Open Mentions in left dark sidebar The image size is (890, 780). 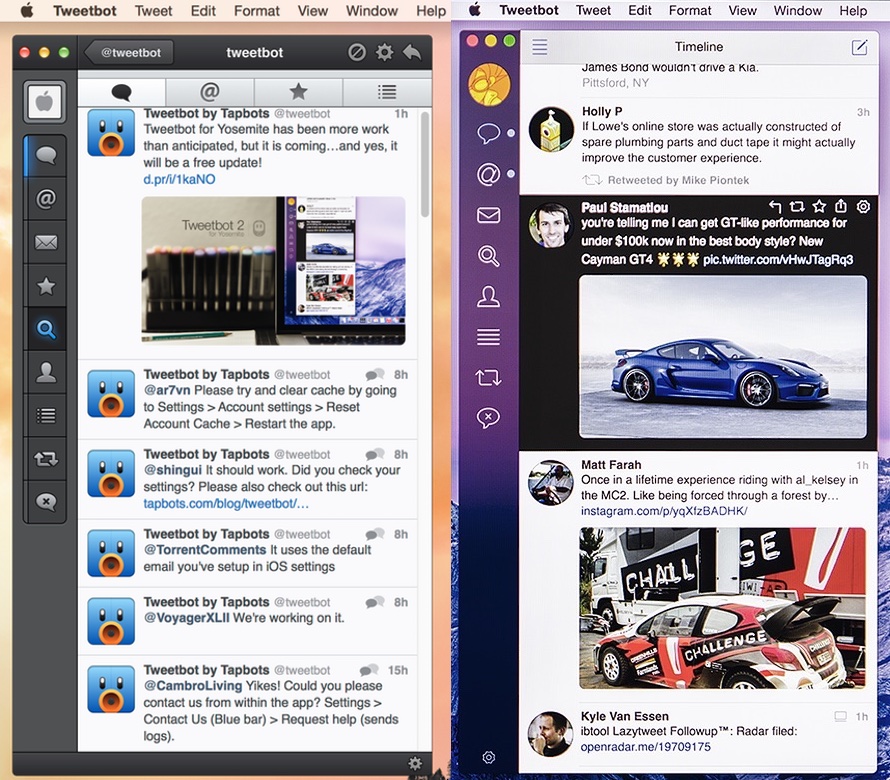(x=45, y=199)
